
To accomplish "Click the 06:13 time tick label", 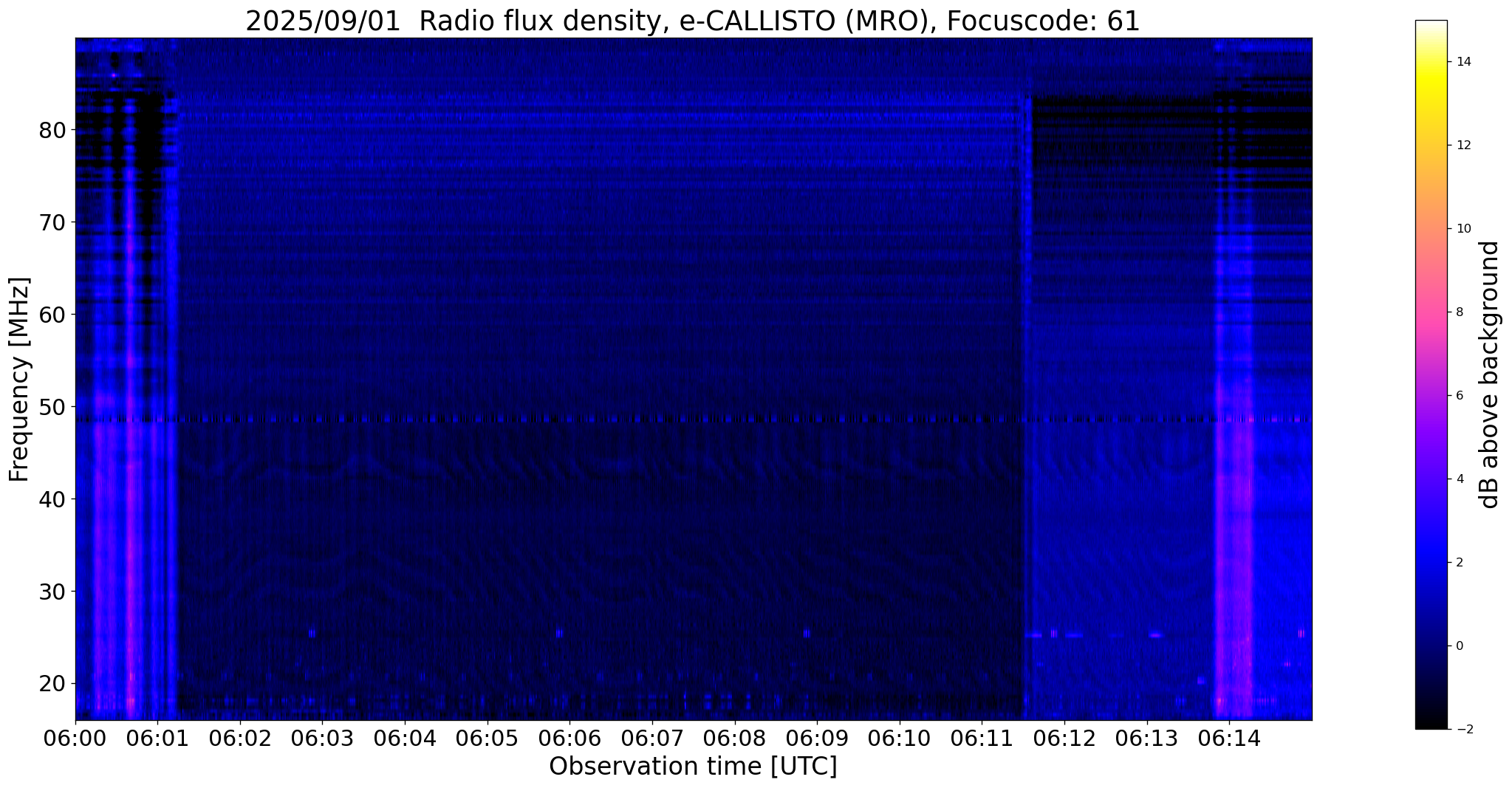I will (x=1146, y=739).
